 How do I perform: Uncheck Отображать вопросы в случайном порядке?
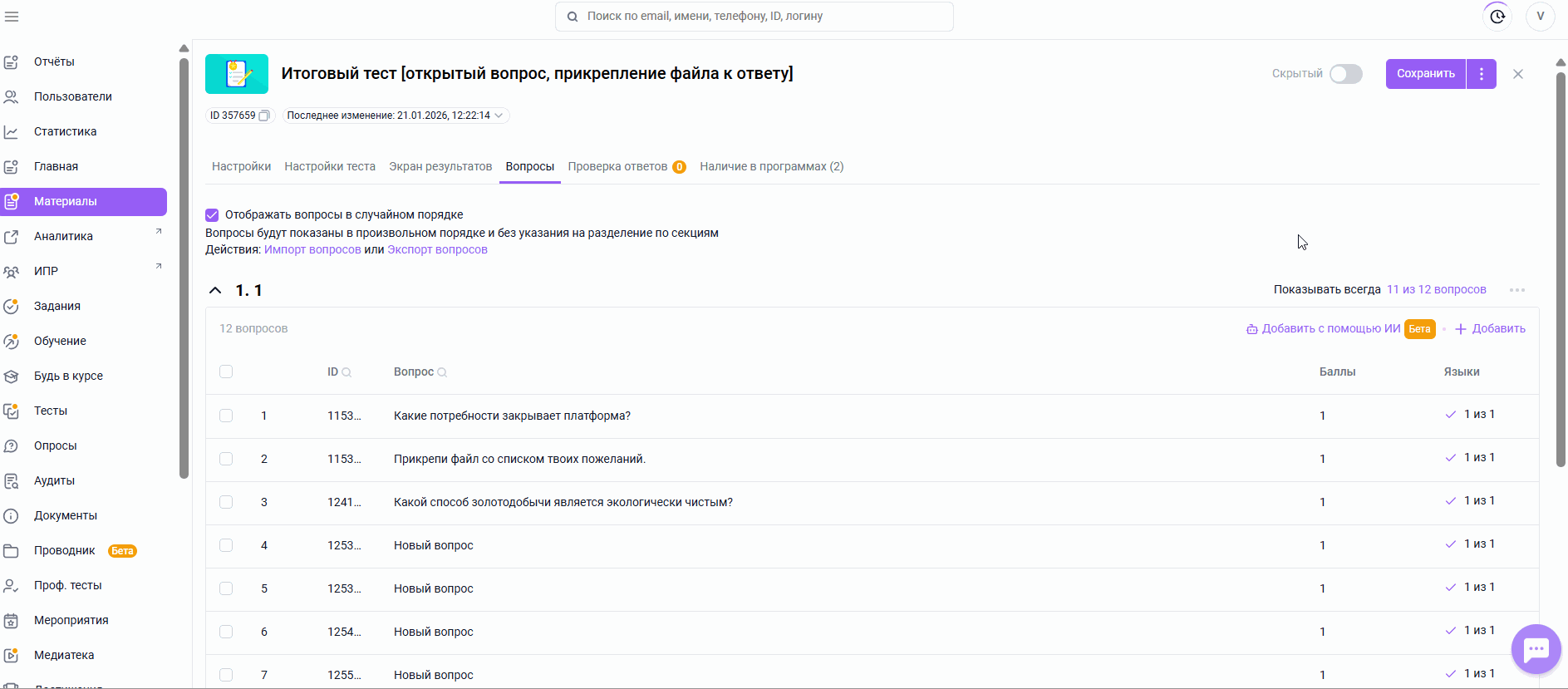coord(212,215)
